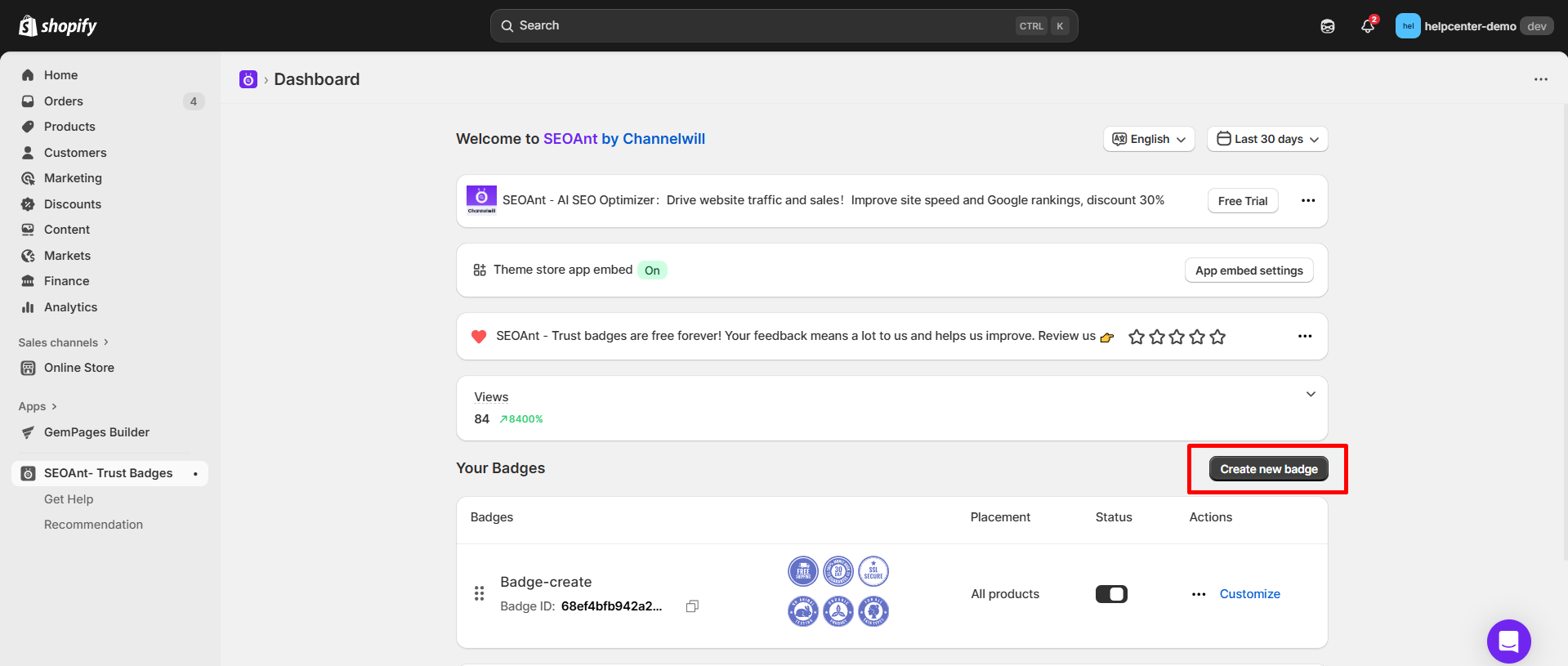This screenshot has height=666, width=1568.
Task: Open the chat support bubble
Action: 1508,641
